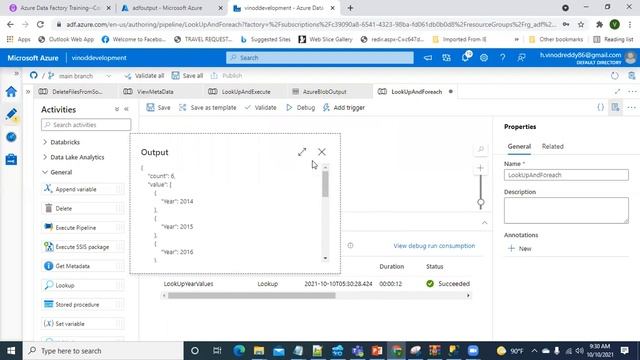Select the Execute Pipeline activity
Viewport: 640px width, 360px height.
(x=83, y=227)
